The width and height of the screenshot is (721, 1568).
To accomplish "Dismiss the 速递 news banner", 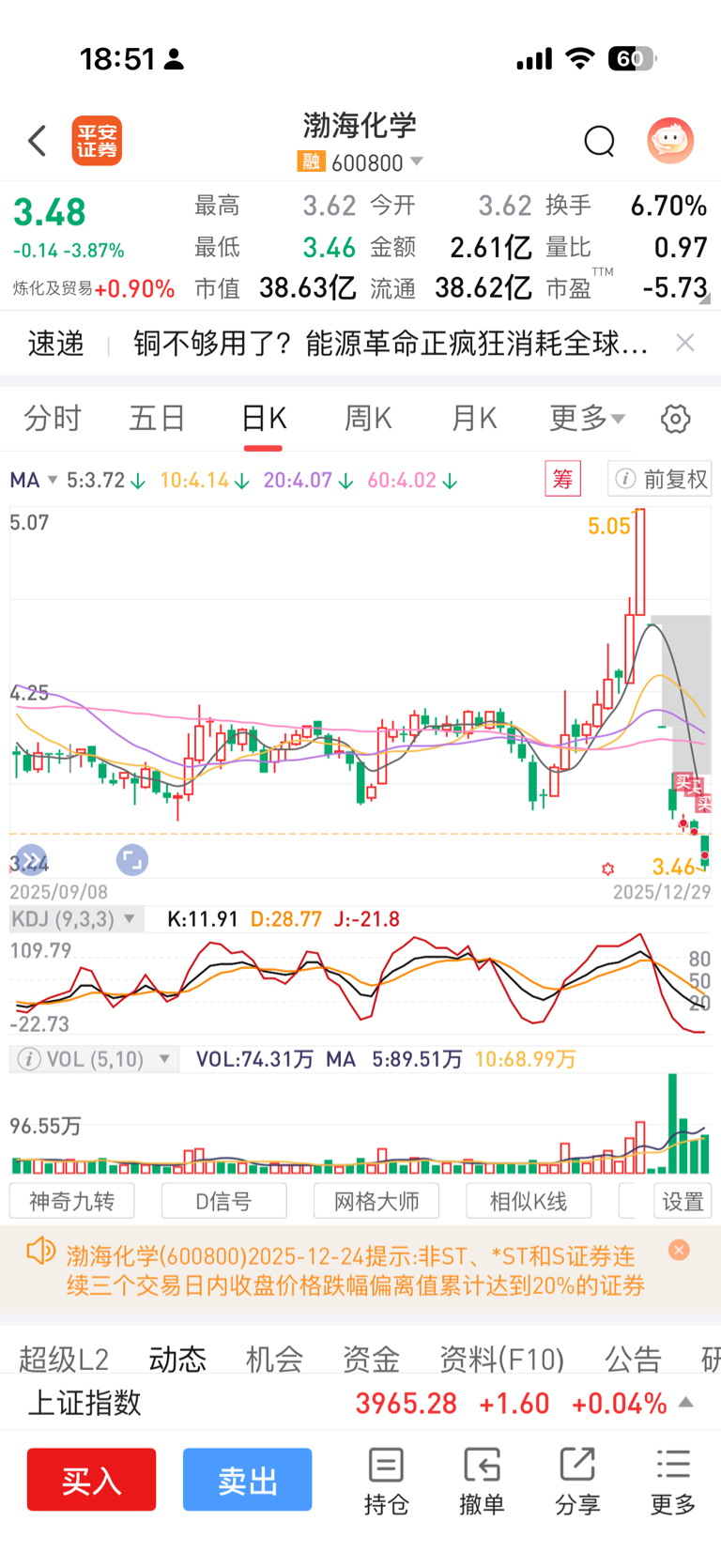I will [685, 343].
